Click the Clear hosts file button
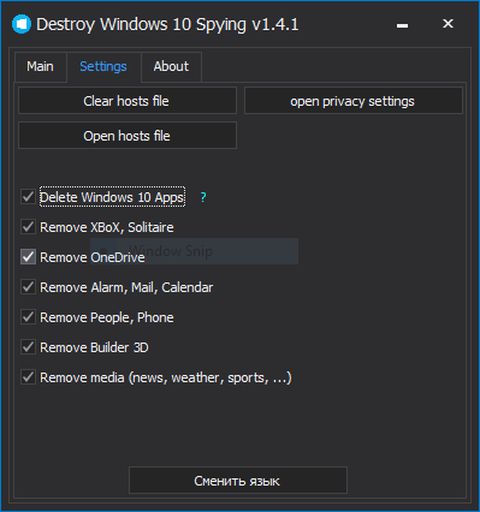Viewport: 480px width, 512px height. (127, 101)
